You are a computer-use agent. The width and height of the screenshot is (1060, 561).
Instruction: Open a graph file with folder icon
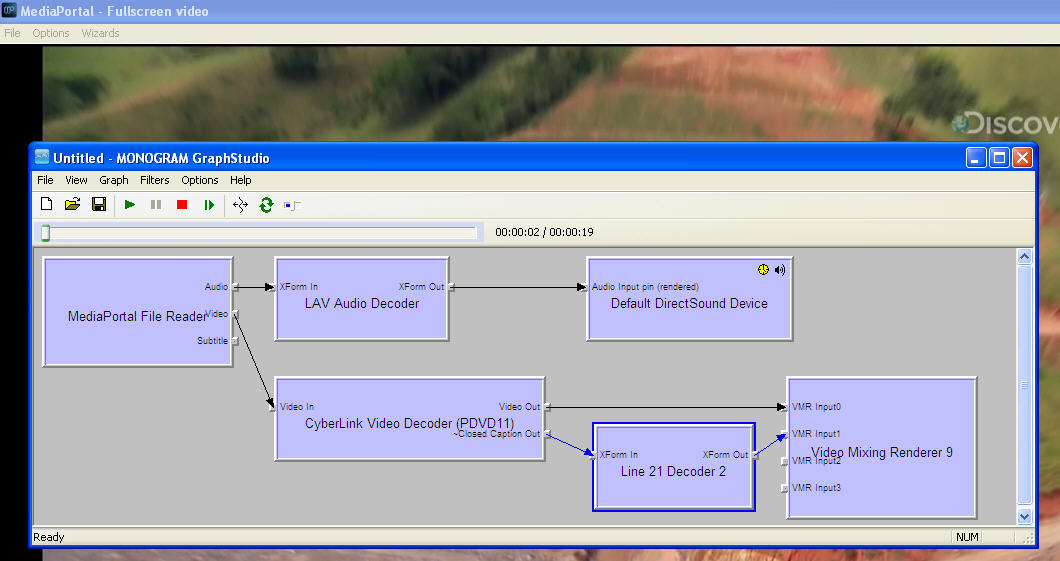(x=72, y=204)
